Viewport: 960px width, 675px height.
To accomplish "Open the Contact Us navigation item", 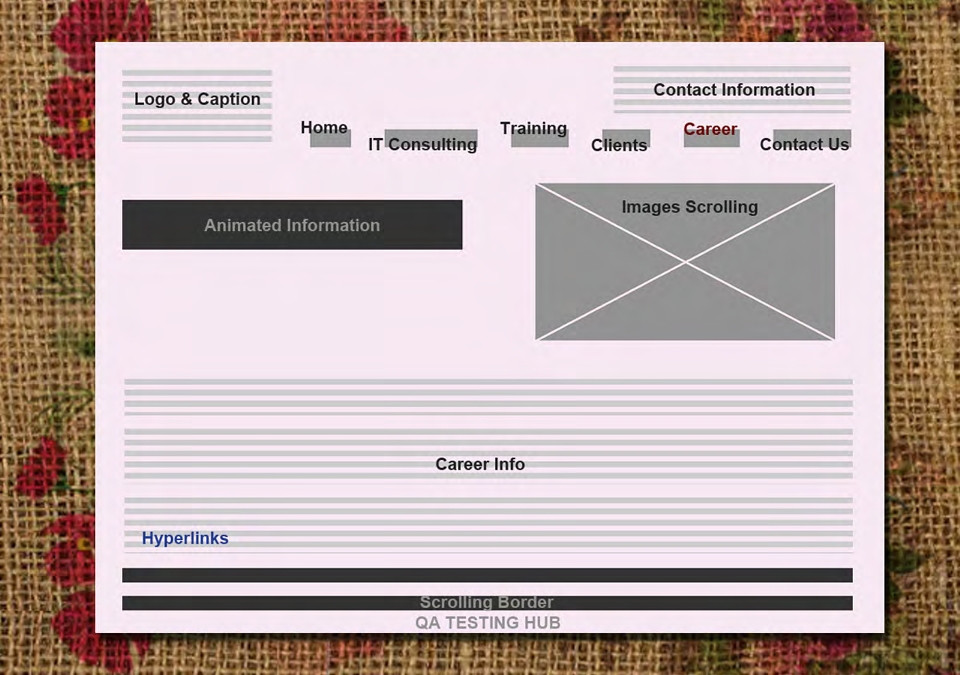I will [804, 145].
